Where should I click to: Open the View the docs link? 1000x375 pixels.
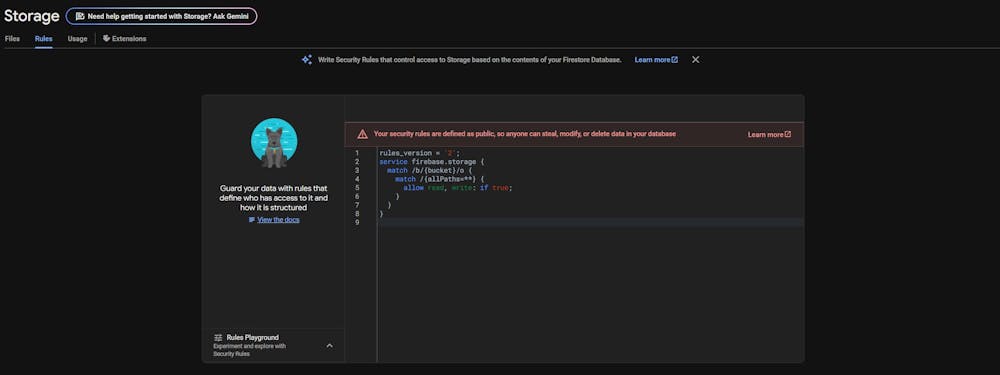pyautogui.click(x=278, y=219)
